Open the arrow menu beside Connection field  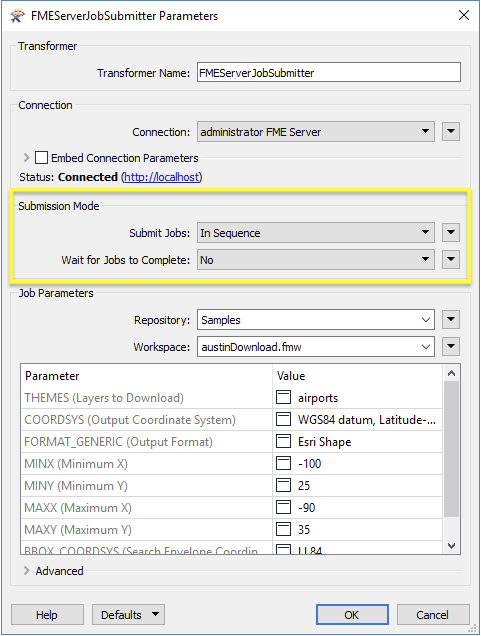pyautogui.click(x=451, y=131)
